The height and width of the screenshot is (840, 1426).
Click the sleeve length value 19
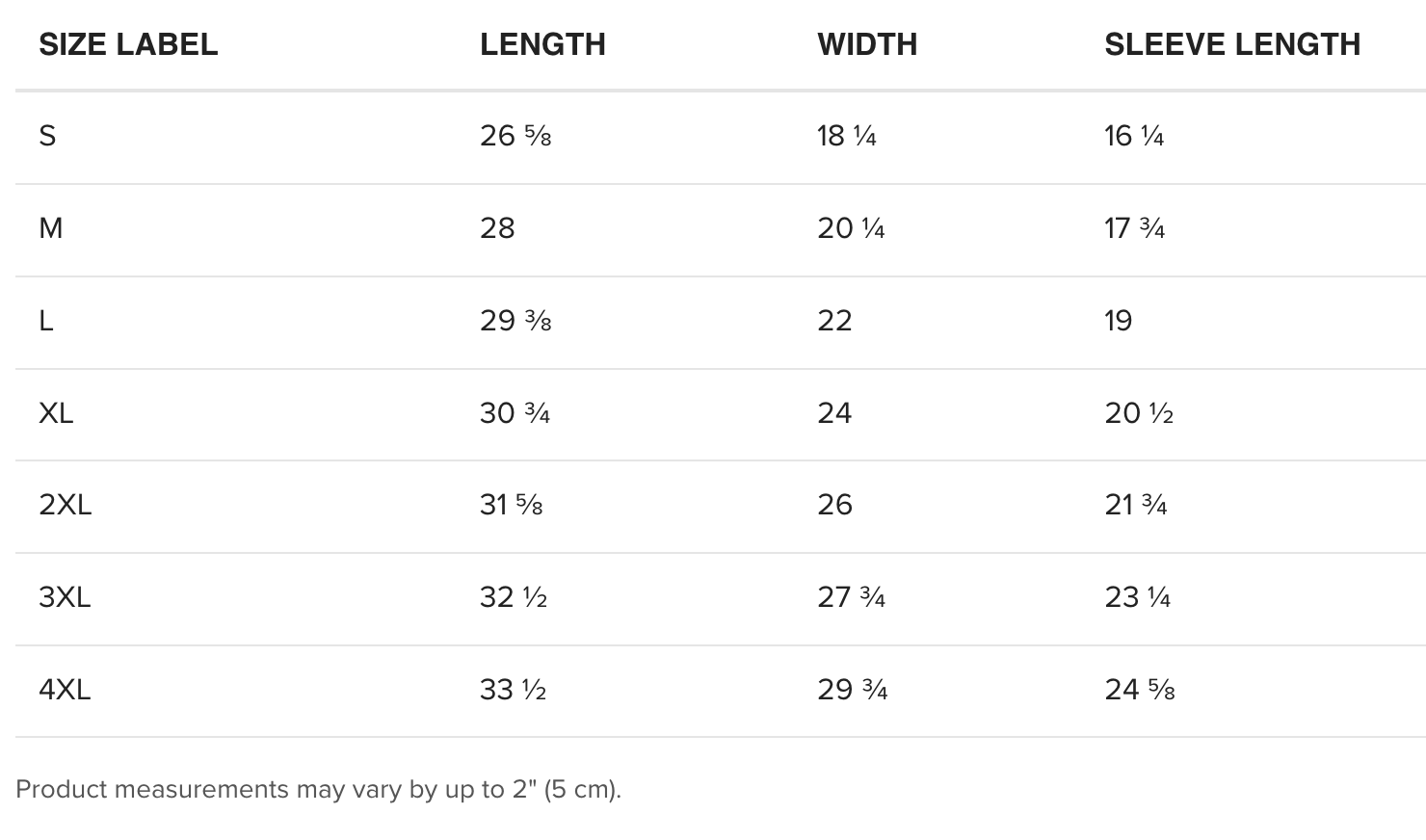[x=1119, y=321]
